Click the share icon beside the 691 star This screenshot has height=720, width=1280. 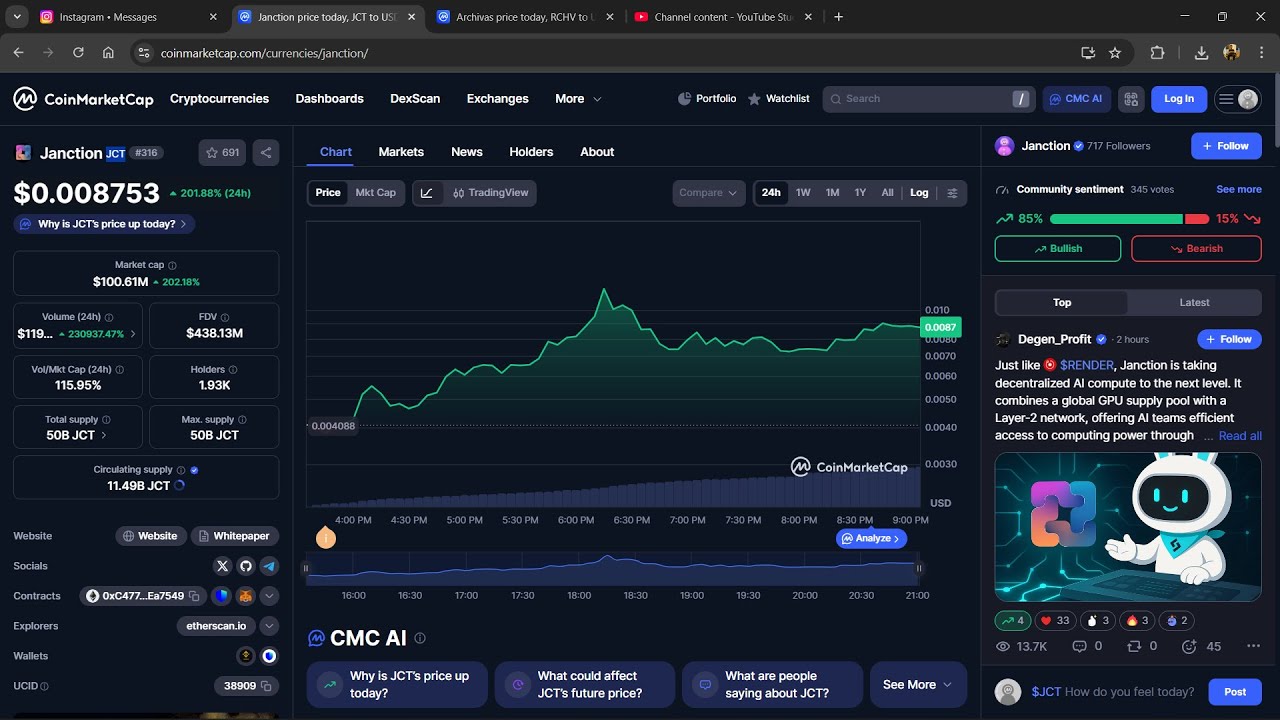coord(266,153)
